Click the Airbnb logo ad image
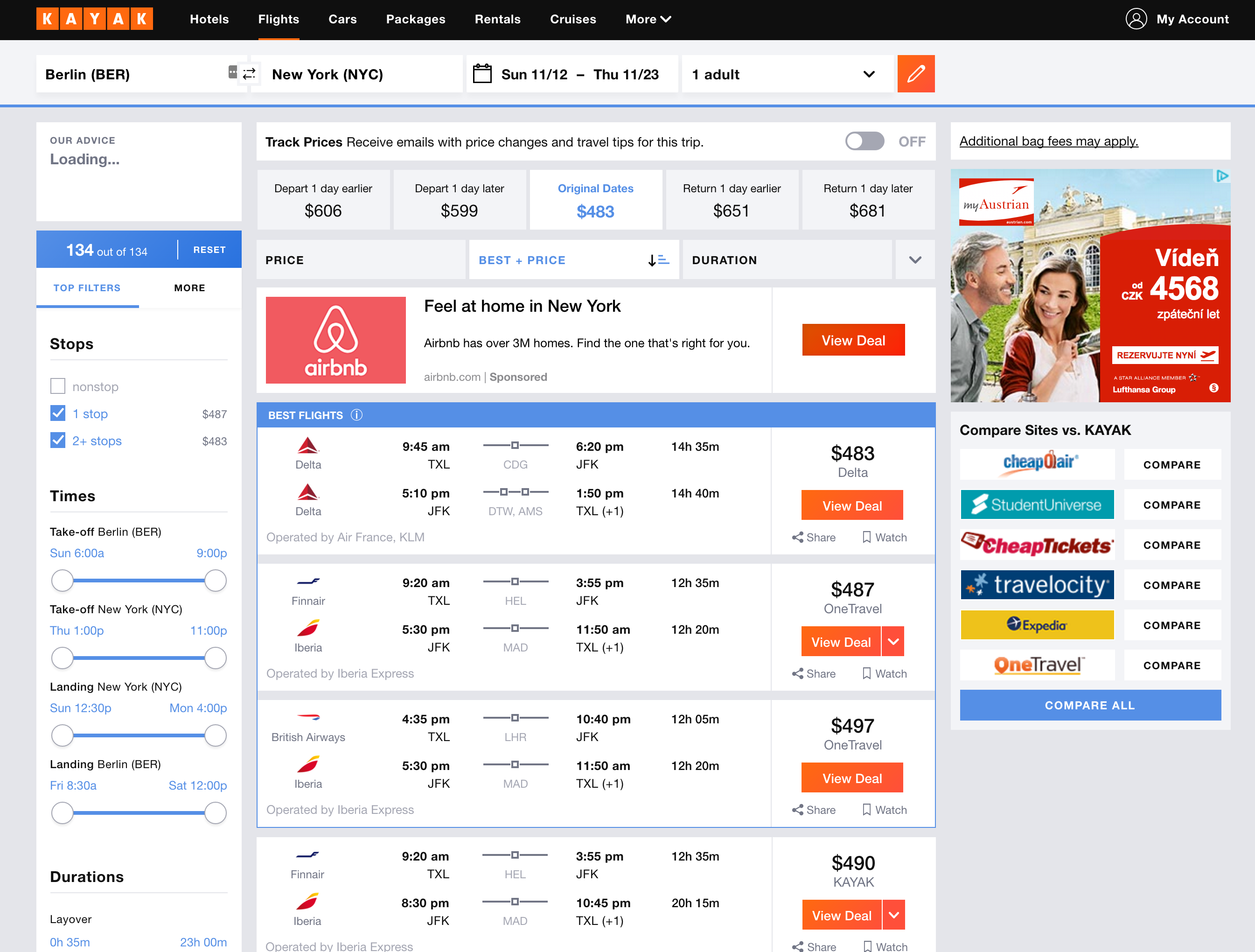The width and height of the screenshot is (1255, 952). 335,340
